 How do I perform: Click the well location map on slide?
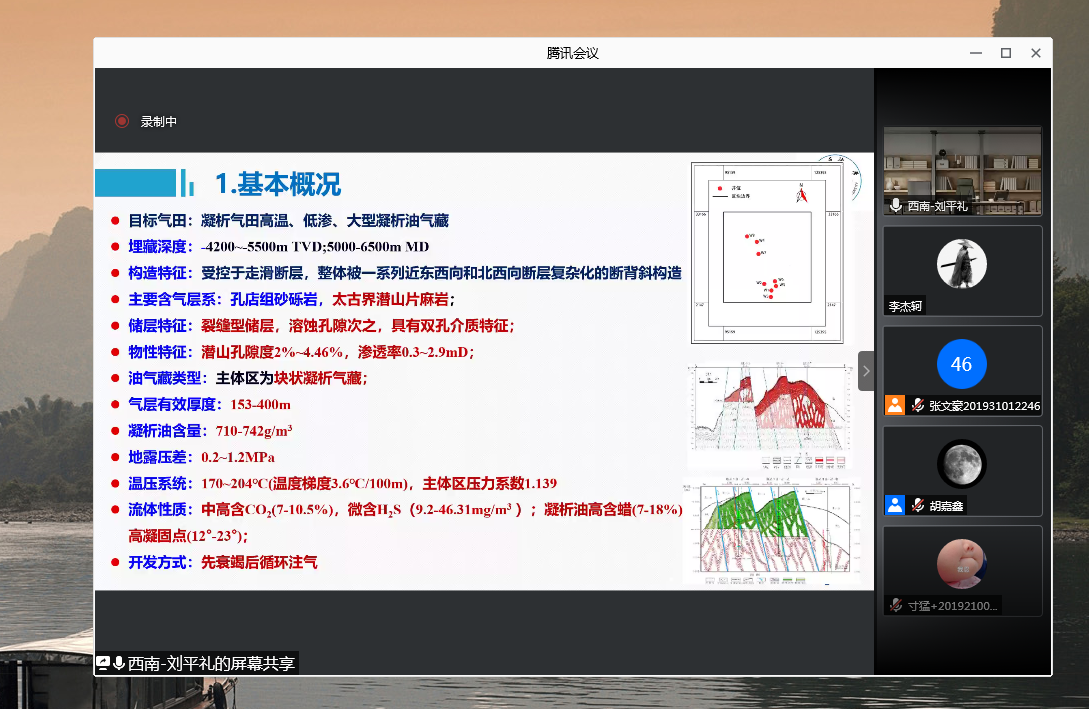(x=767, y=253)
